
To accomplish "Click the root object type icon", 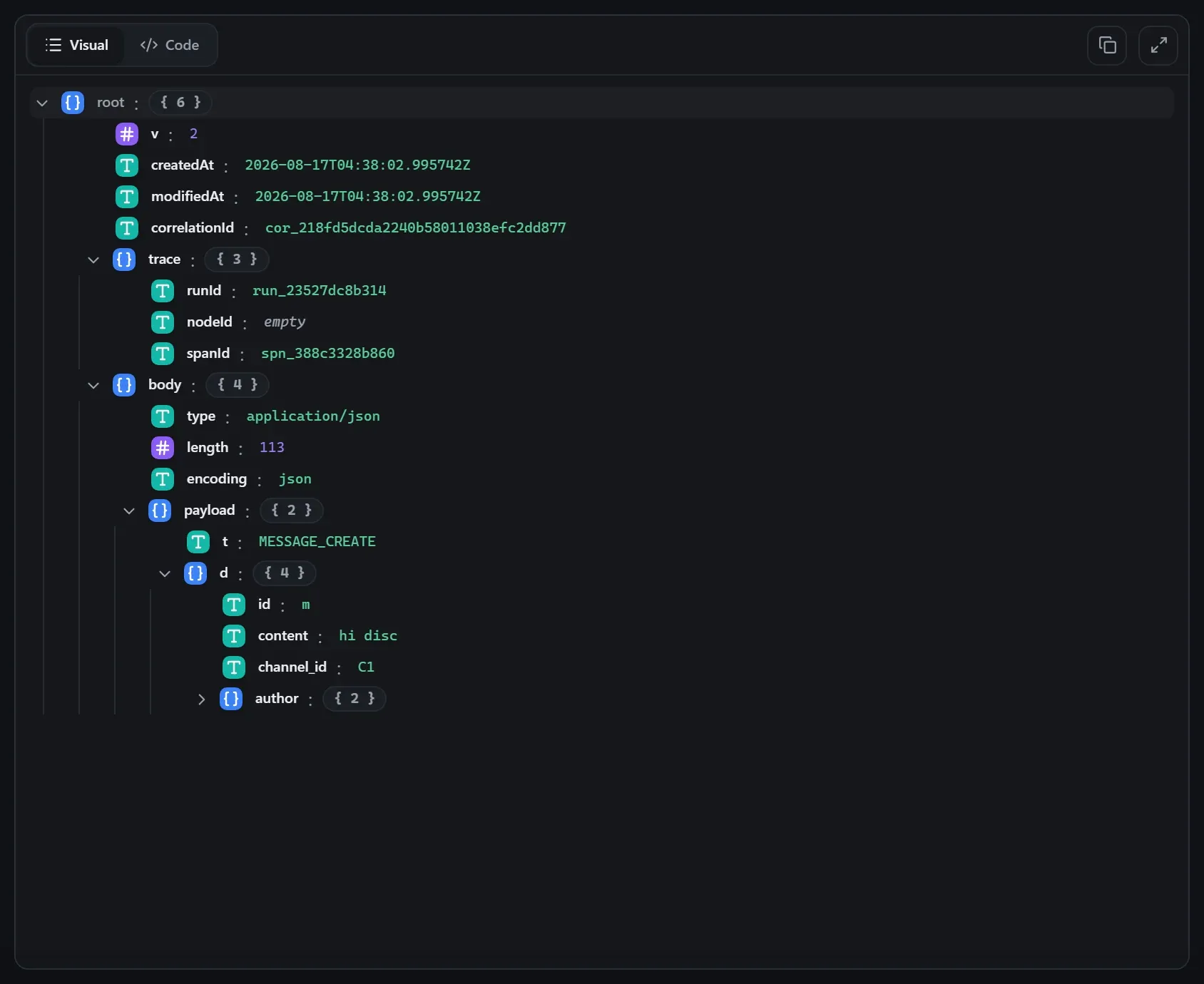I will click(73, 103).
